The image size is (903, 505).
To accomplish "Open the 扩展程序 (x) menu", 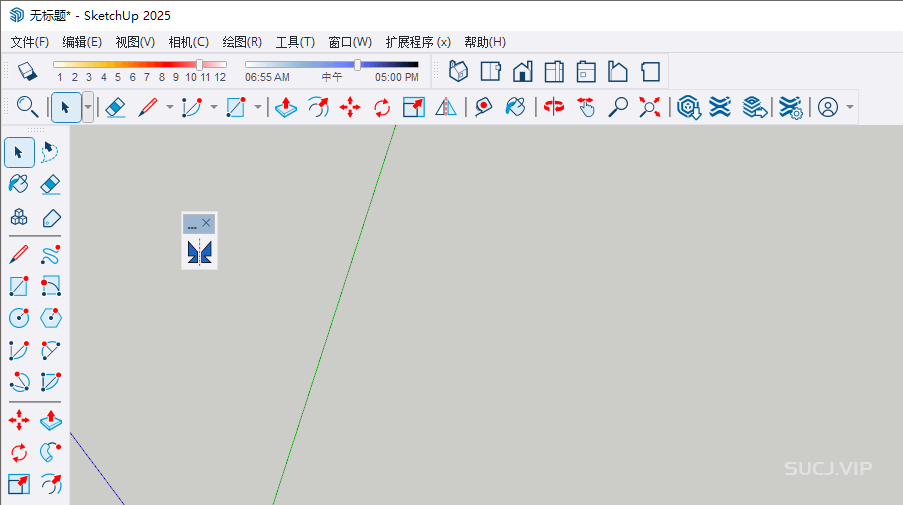I will pyautogui.click(x=417, y=42).
